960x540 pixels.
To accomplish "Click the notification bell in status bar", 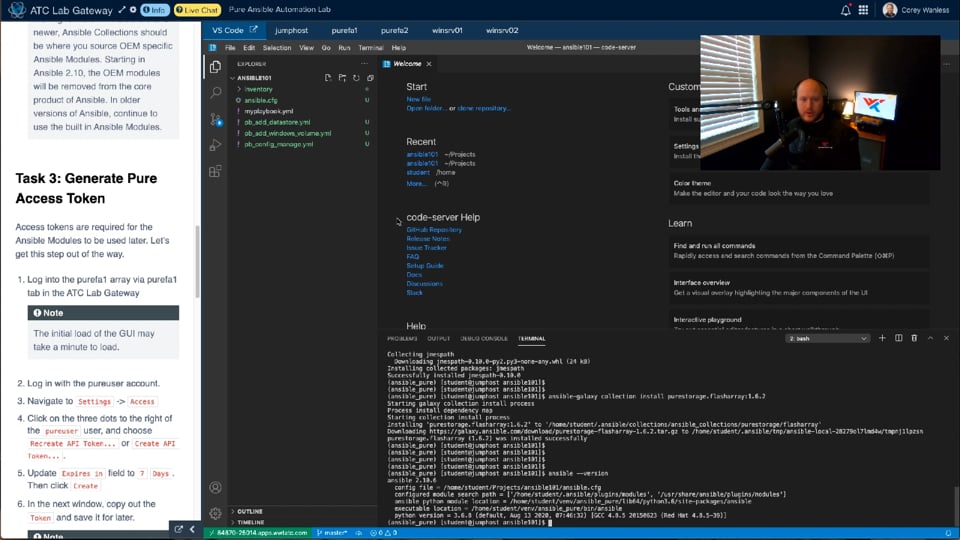I will [948, 533].
